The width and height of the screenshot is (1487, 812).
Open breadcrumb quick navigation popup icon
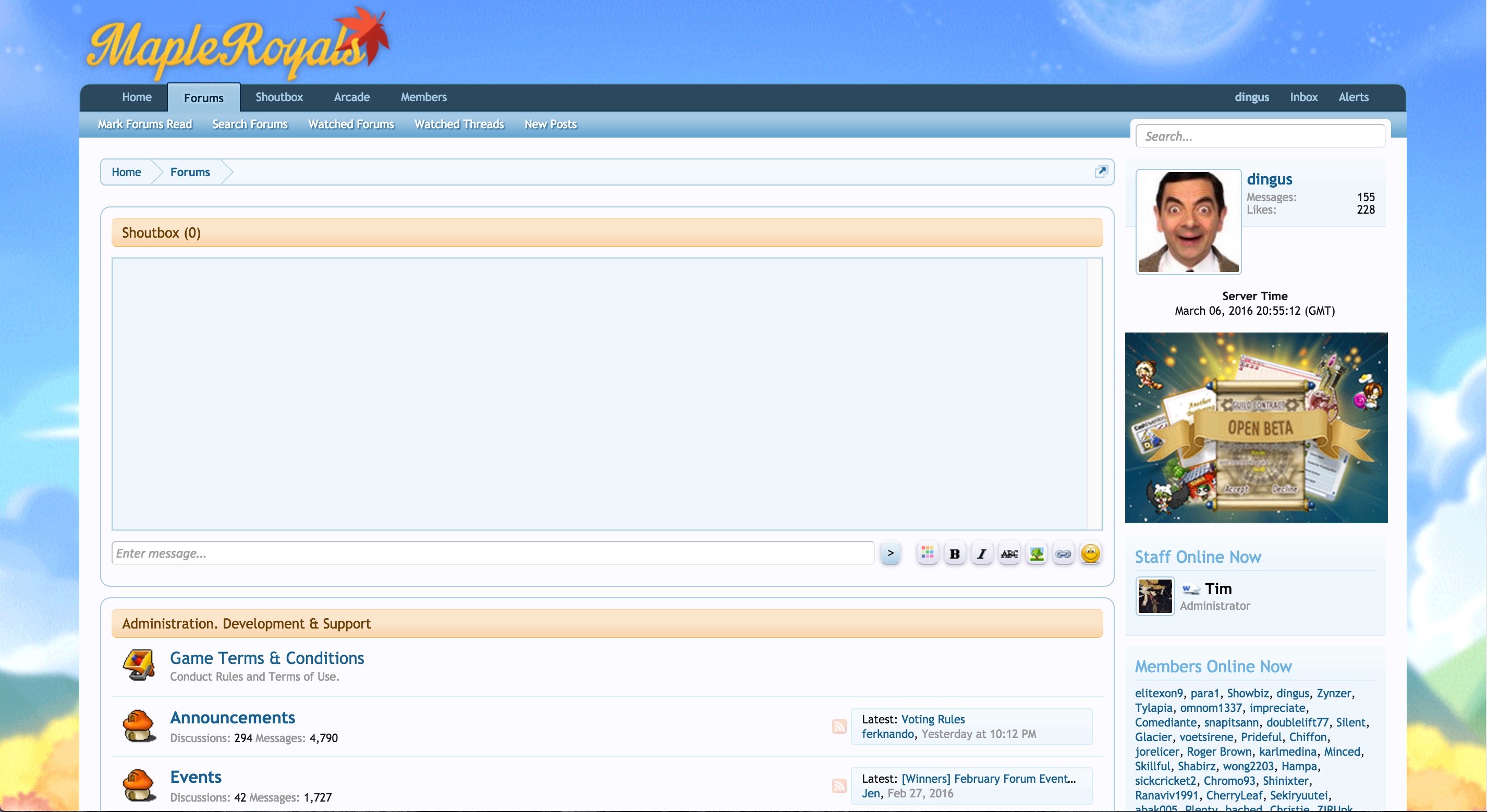click(x=1101, y=171)
